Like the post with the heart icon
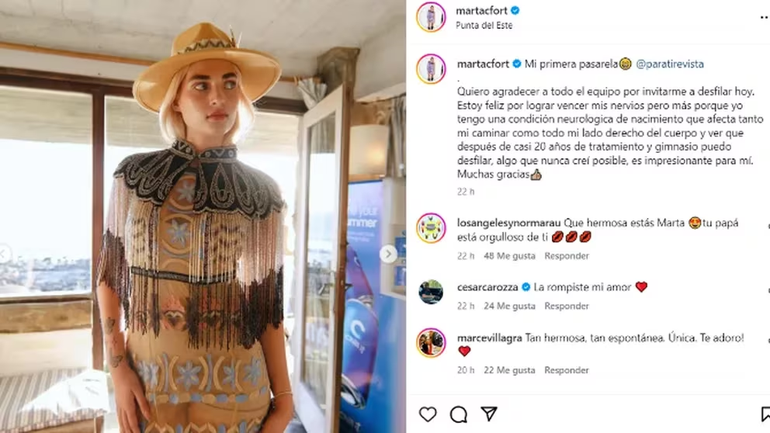Viewport: 770px width, 433px height. [428, 414]
